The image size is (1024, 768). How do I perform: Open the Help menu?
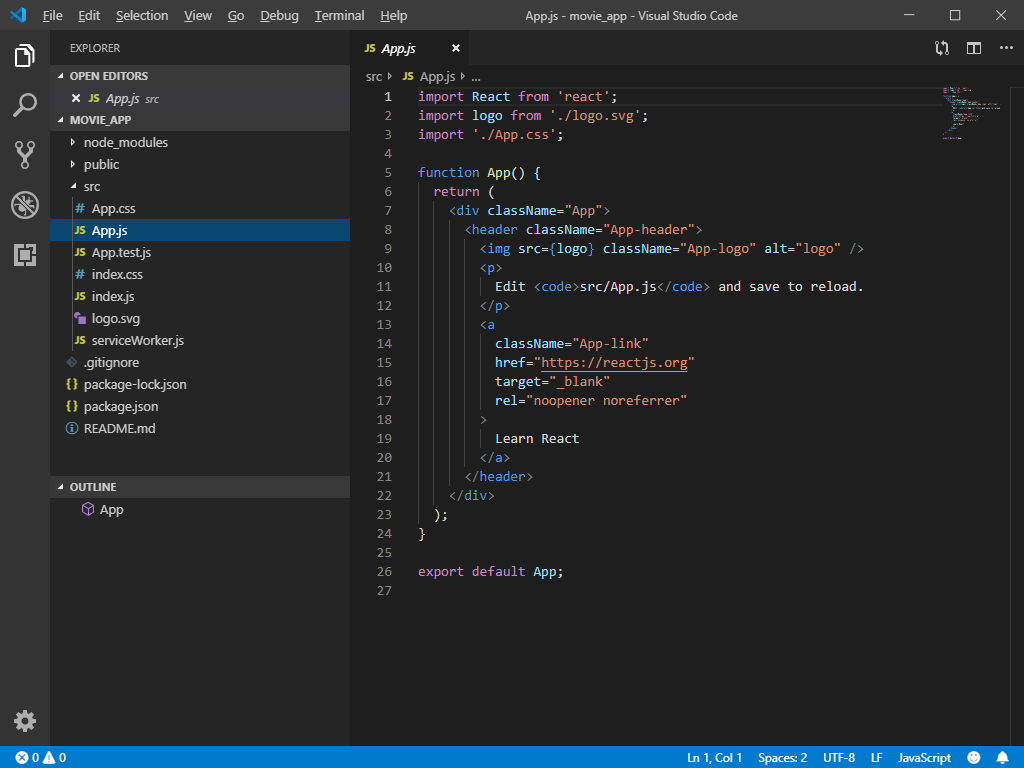tap(394, 16)
